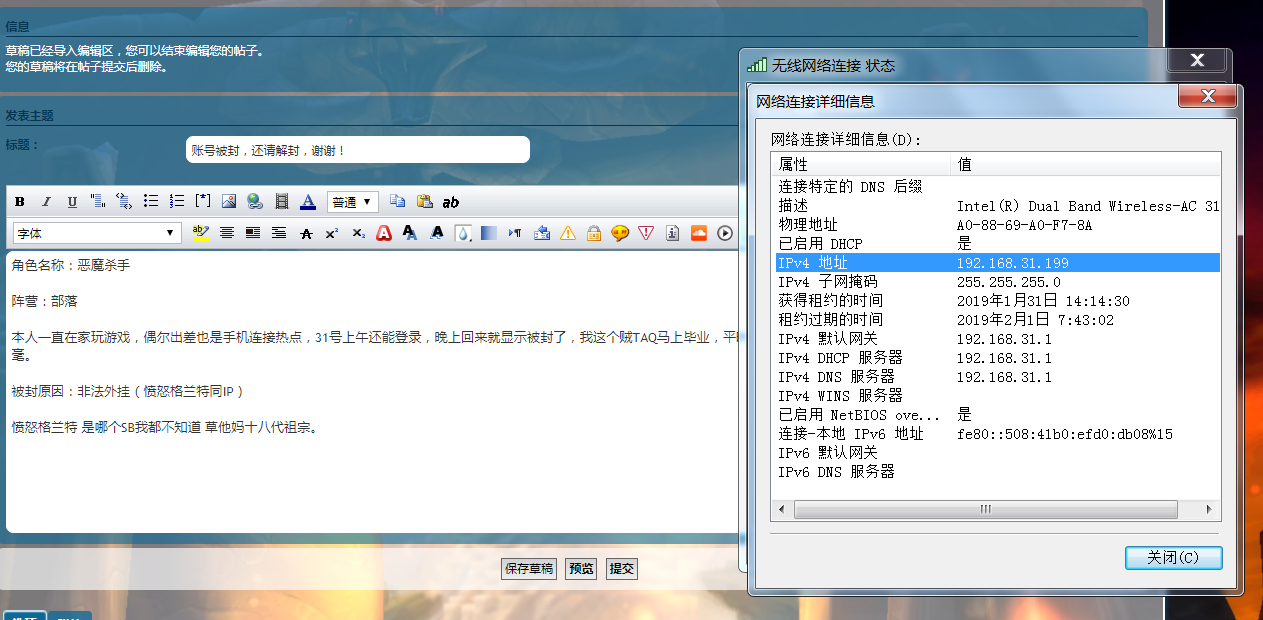The width and height of the screenshot is (1263, 620).
Task: Toggle bold formatting in the editor
Action: click(19, 202)
